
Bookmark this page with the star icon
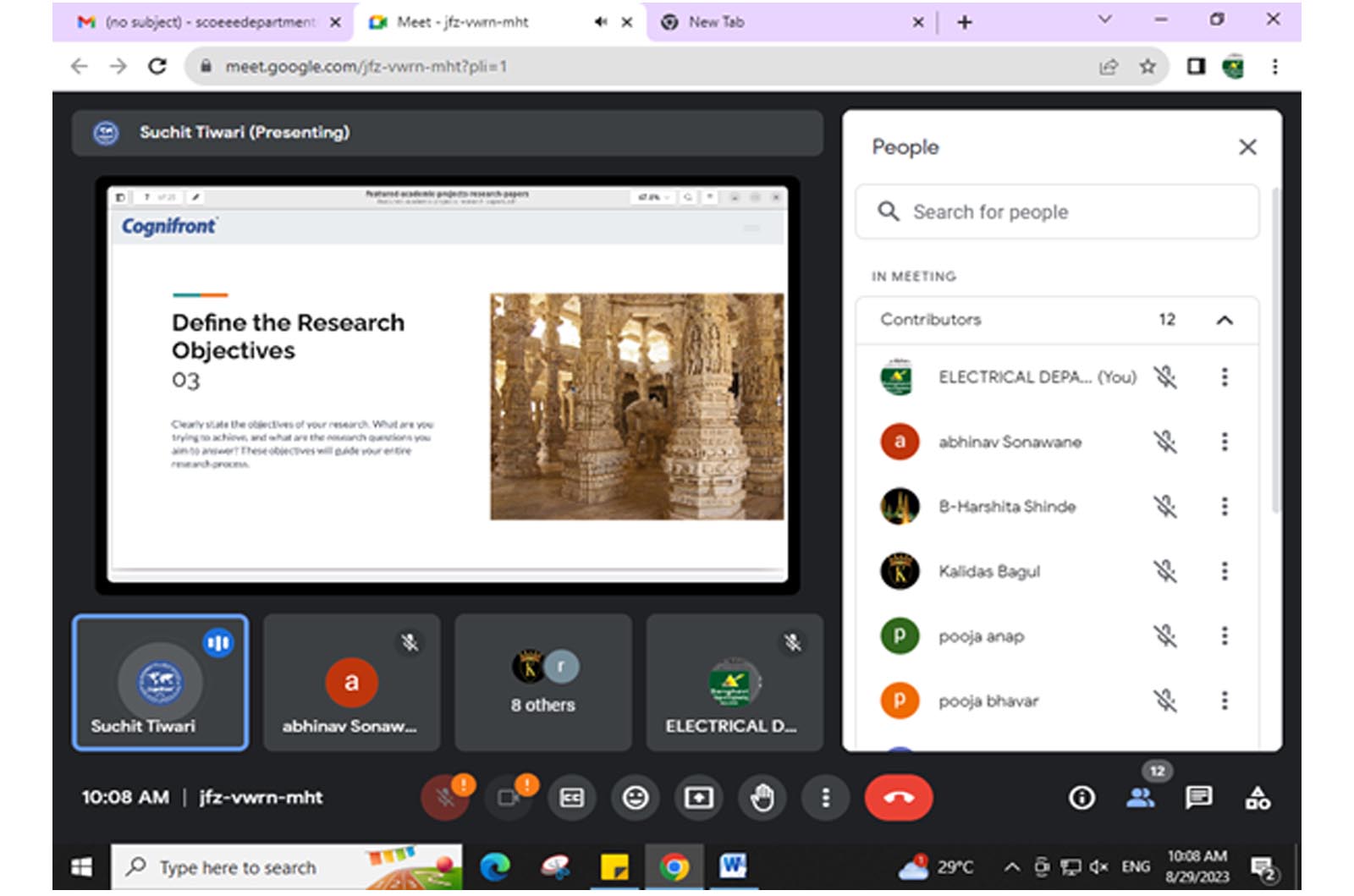coord(1147,67)
